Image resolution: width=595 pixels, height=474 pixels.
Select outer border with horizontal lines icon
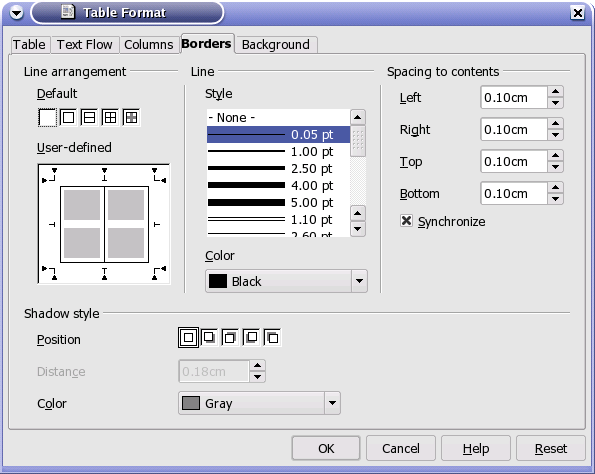pos(89,117)
